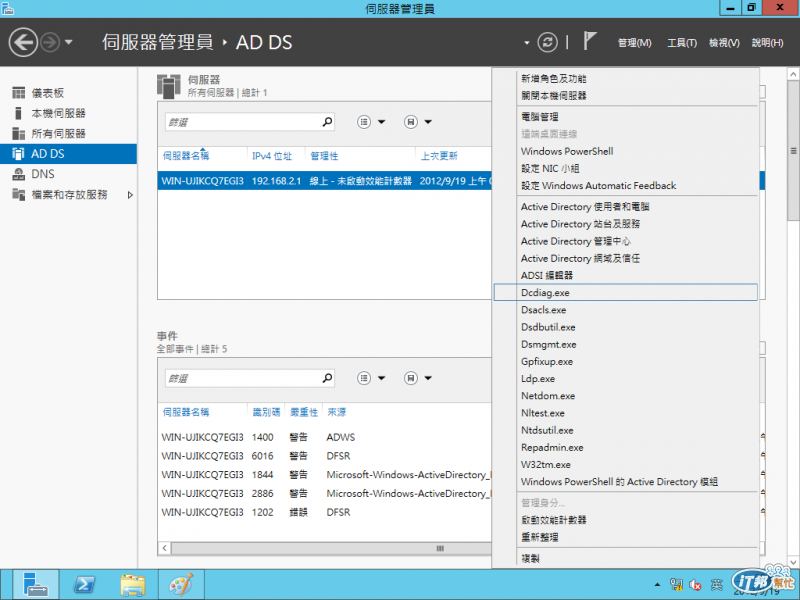
Task: Open Server Manager taskbar icon
Action: click(36, 585)
